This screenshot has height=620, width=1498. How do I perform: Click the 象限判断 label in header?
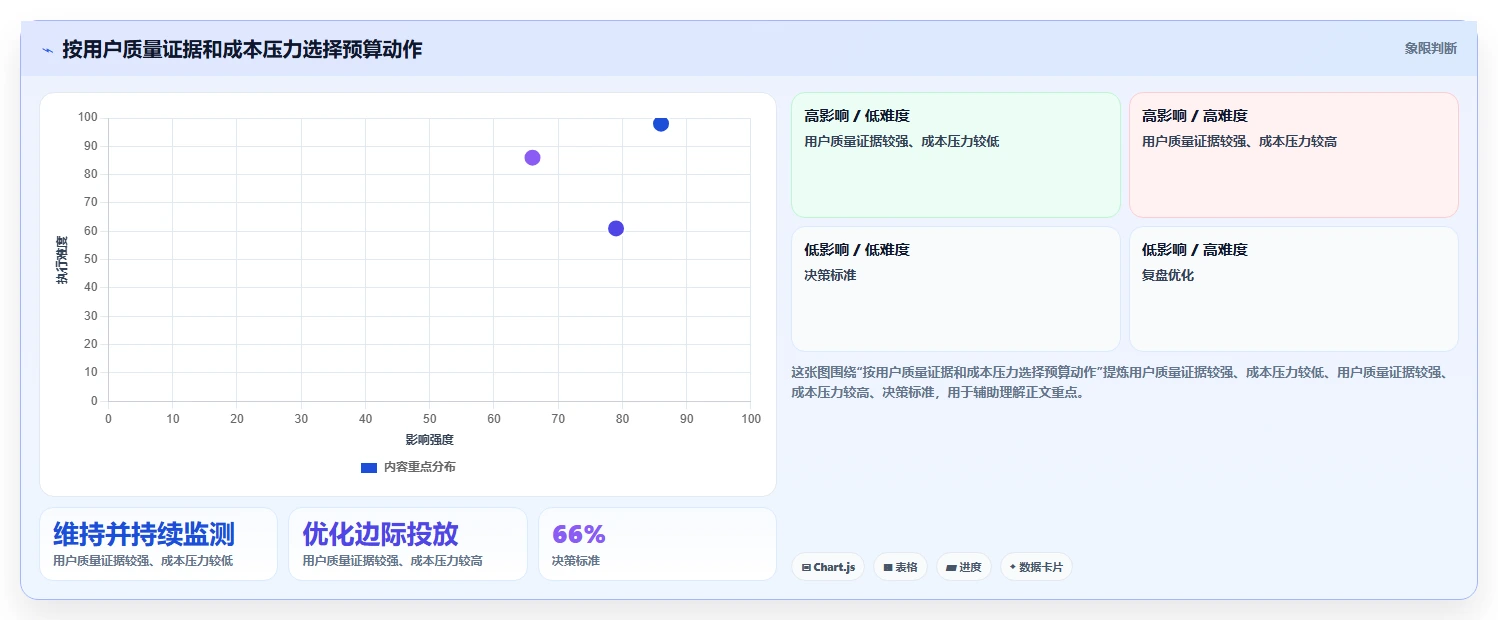(1431, 48)
